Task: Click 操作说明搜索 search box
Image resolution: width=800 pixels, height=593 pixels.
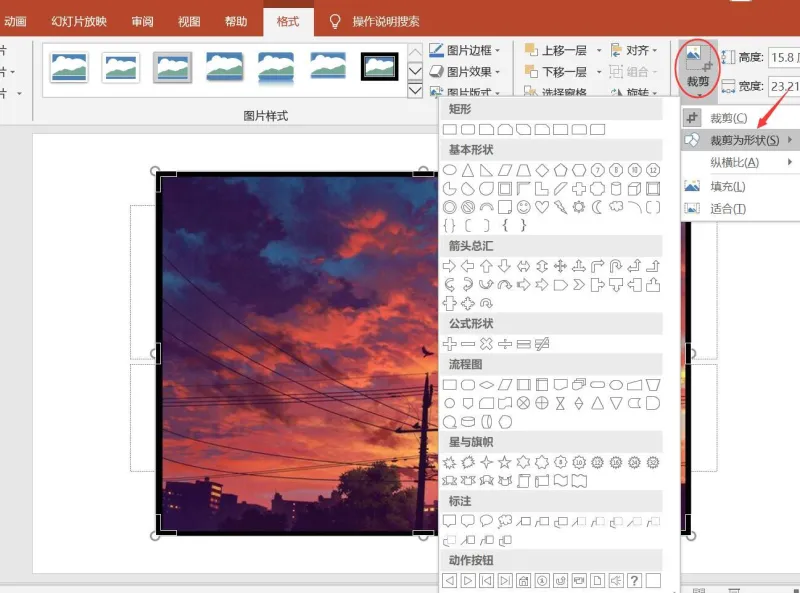Action: tap(385, 21)
